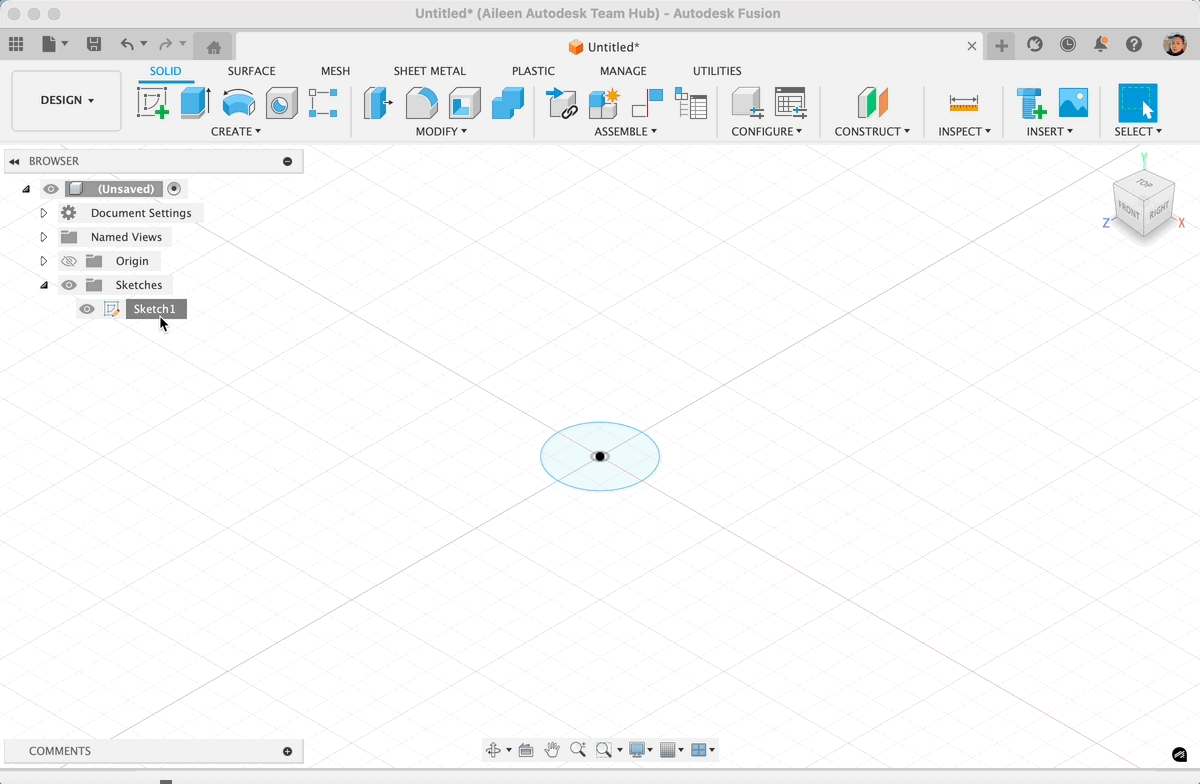Open the CREATE dropdown menu

[237, 131]
